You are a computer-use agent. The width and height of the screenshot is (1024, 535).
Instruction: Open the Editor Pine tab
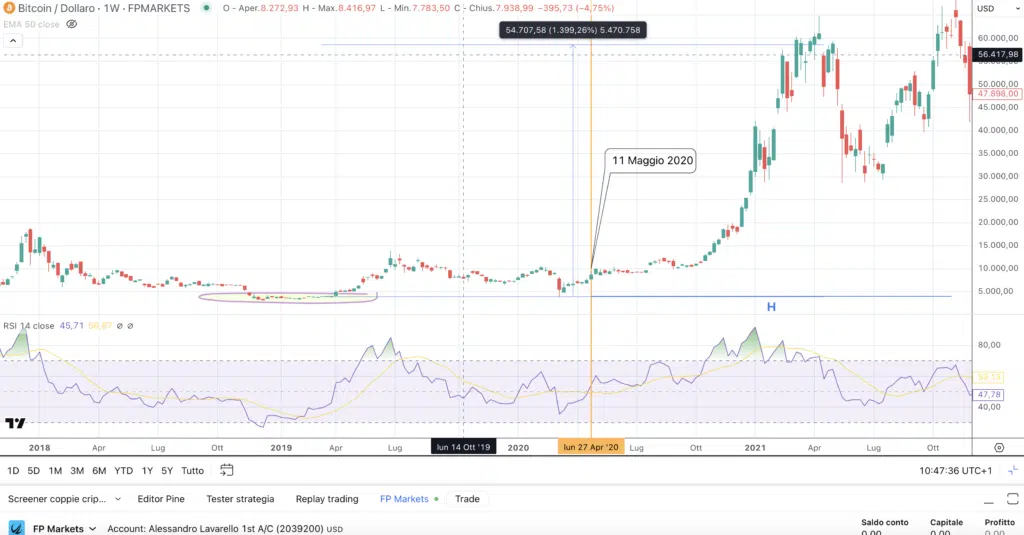tap(161, 499)
